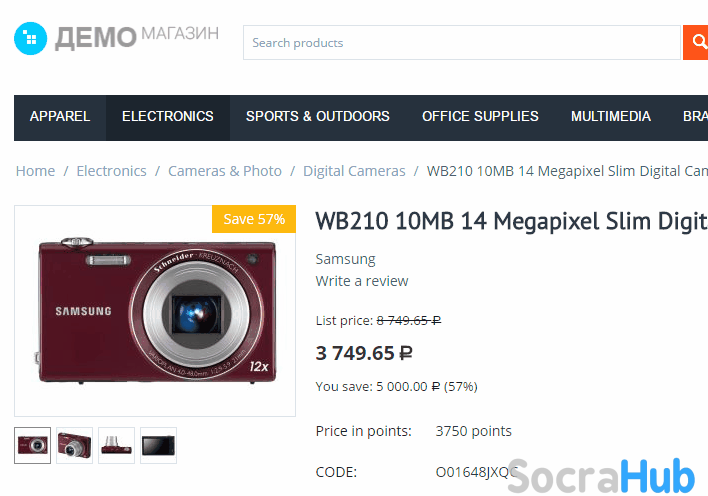Open the Apparel menu category
708x496 pixels.
[x=60, y=117]
